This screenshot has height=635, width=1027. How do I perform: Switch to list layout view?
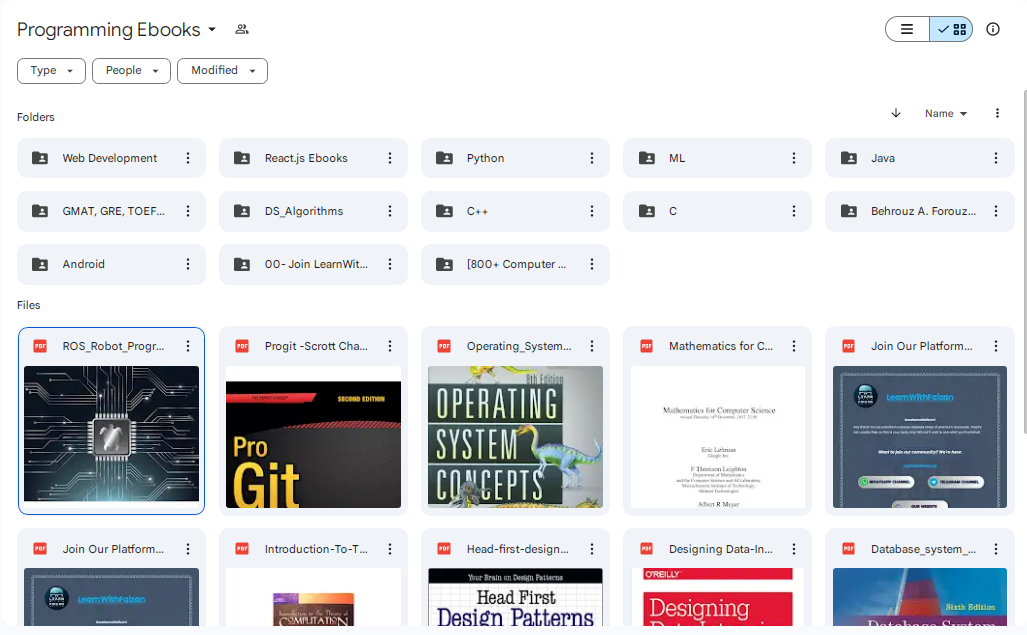[907, 29]
